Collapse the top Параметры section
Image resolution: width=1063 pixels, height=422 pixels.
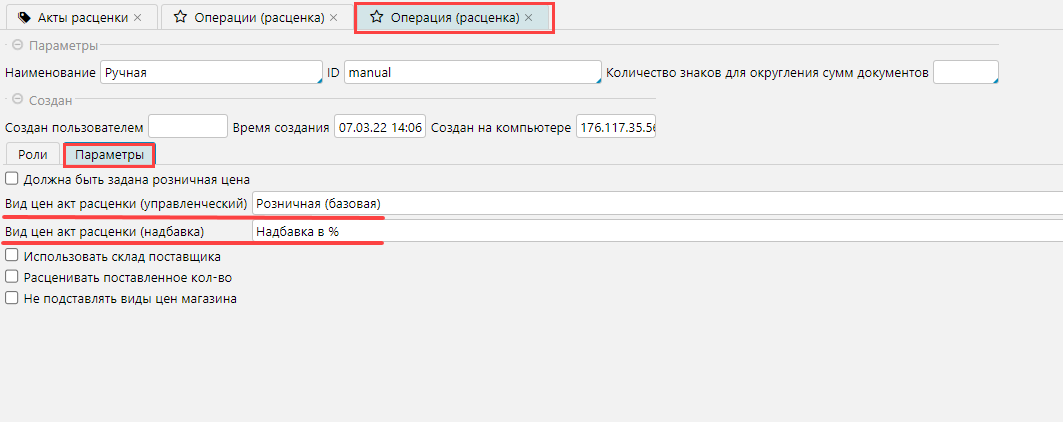point(17,46)
